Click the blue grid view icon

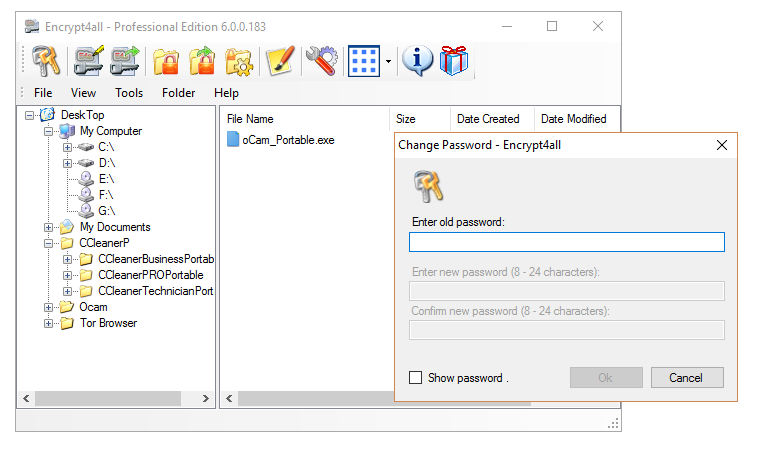(364, 61)
